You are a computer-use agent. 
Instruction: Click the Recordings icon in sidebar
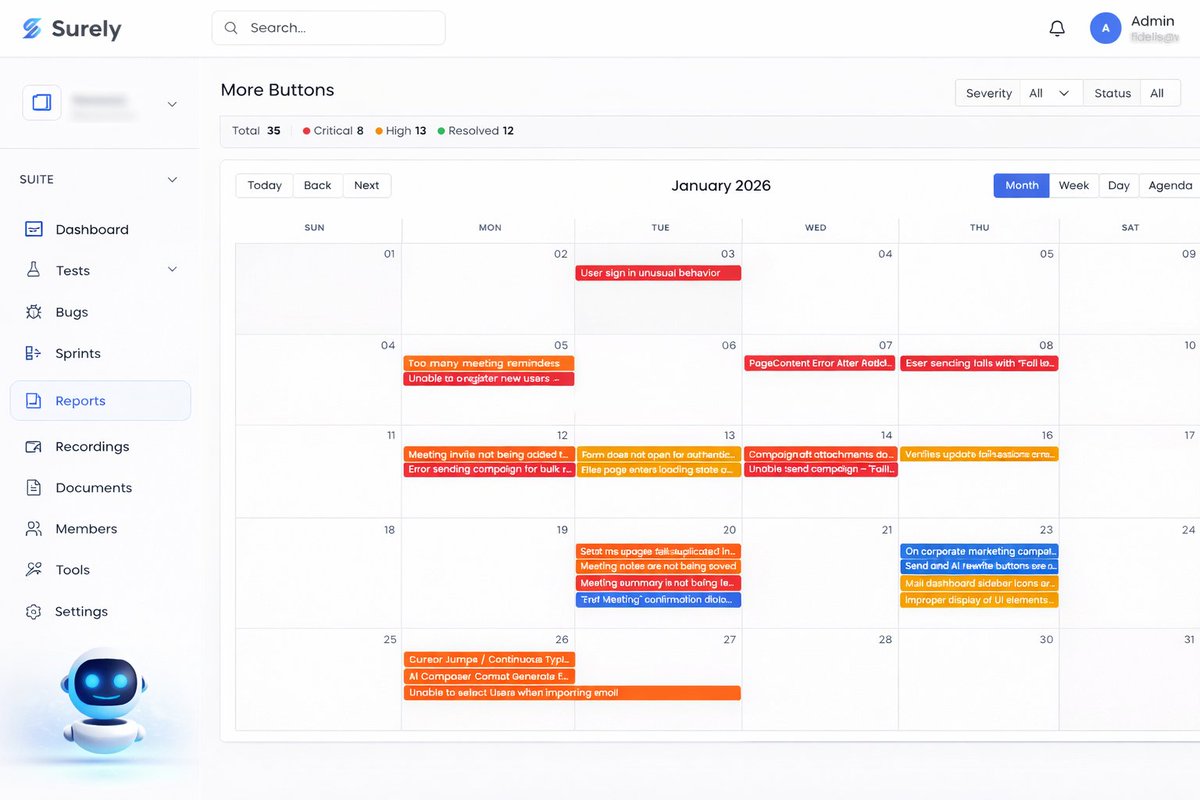point(34,446)
